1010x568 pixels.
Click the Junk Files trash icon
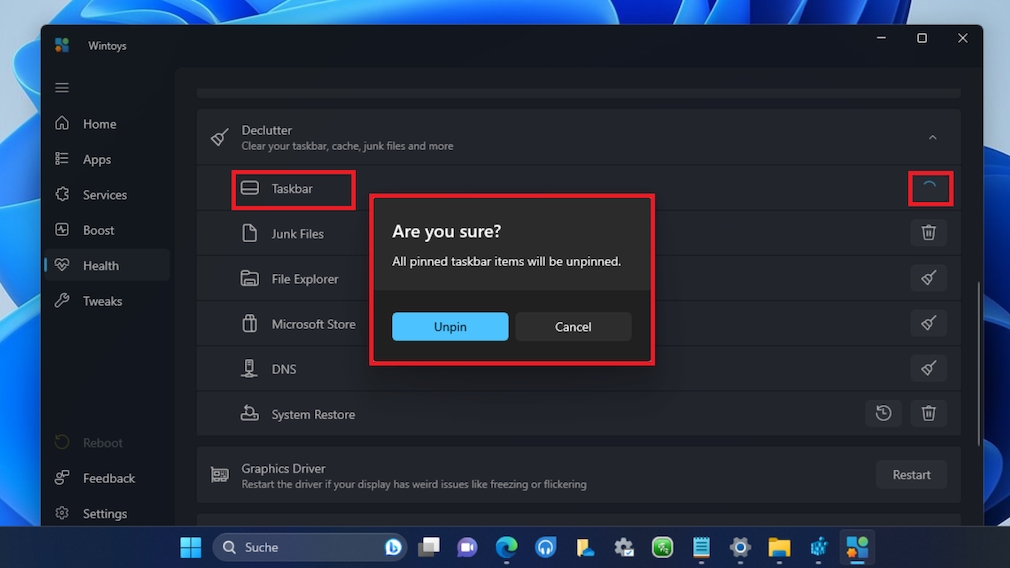click(x=928, y=233)
